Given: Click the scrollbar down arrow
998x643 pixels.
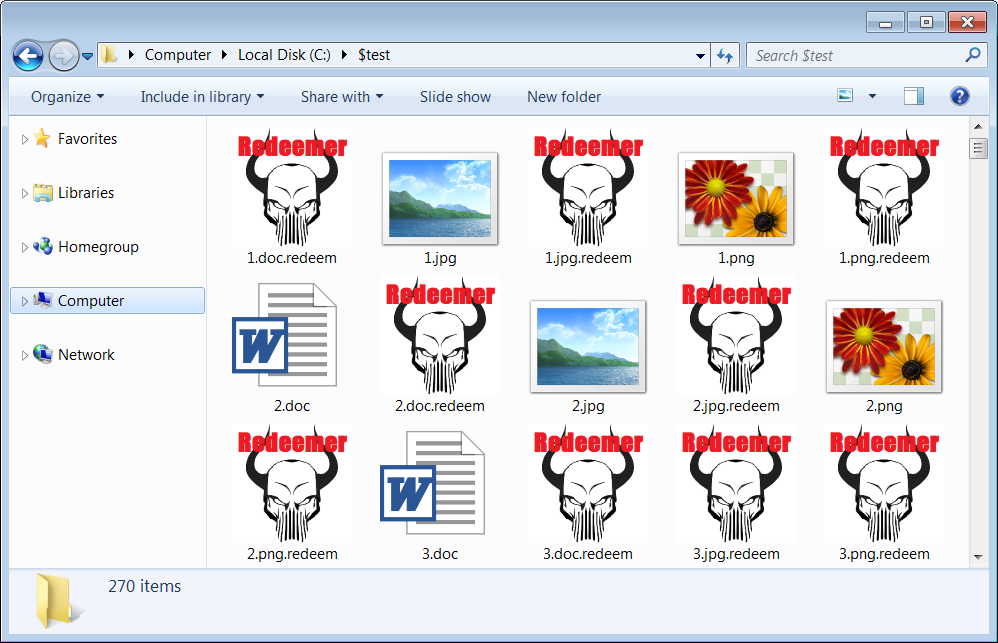Looking at the screenshot, I should coord(978,557).
